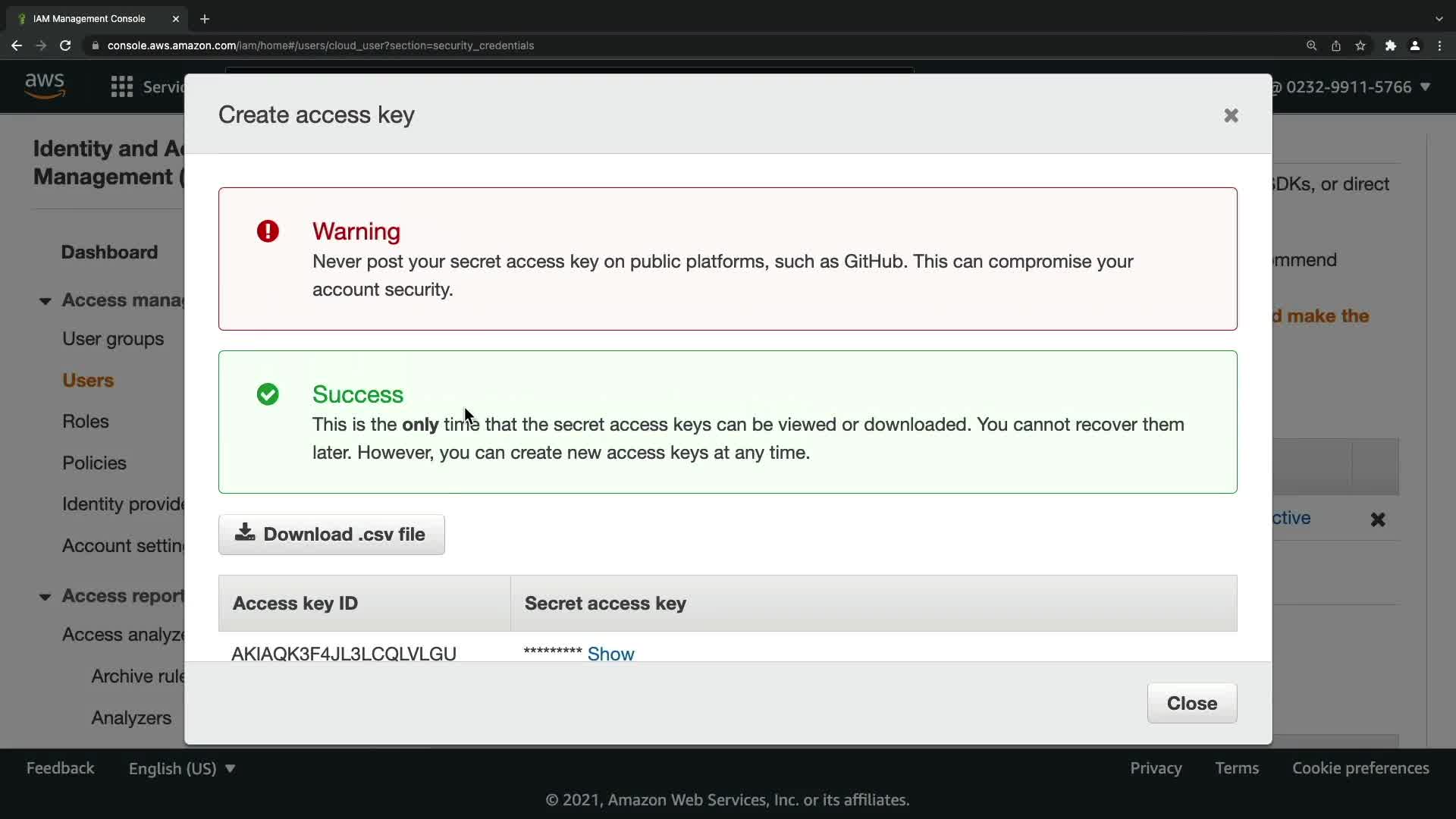Click the AWS logo icon
1456x819 pixels.
click(x=45, y=86)
